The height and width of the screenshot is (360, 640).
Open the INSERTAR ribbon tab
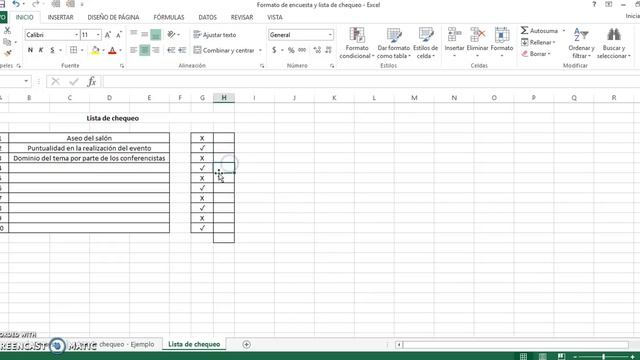tap(60, 17)
